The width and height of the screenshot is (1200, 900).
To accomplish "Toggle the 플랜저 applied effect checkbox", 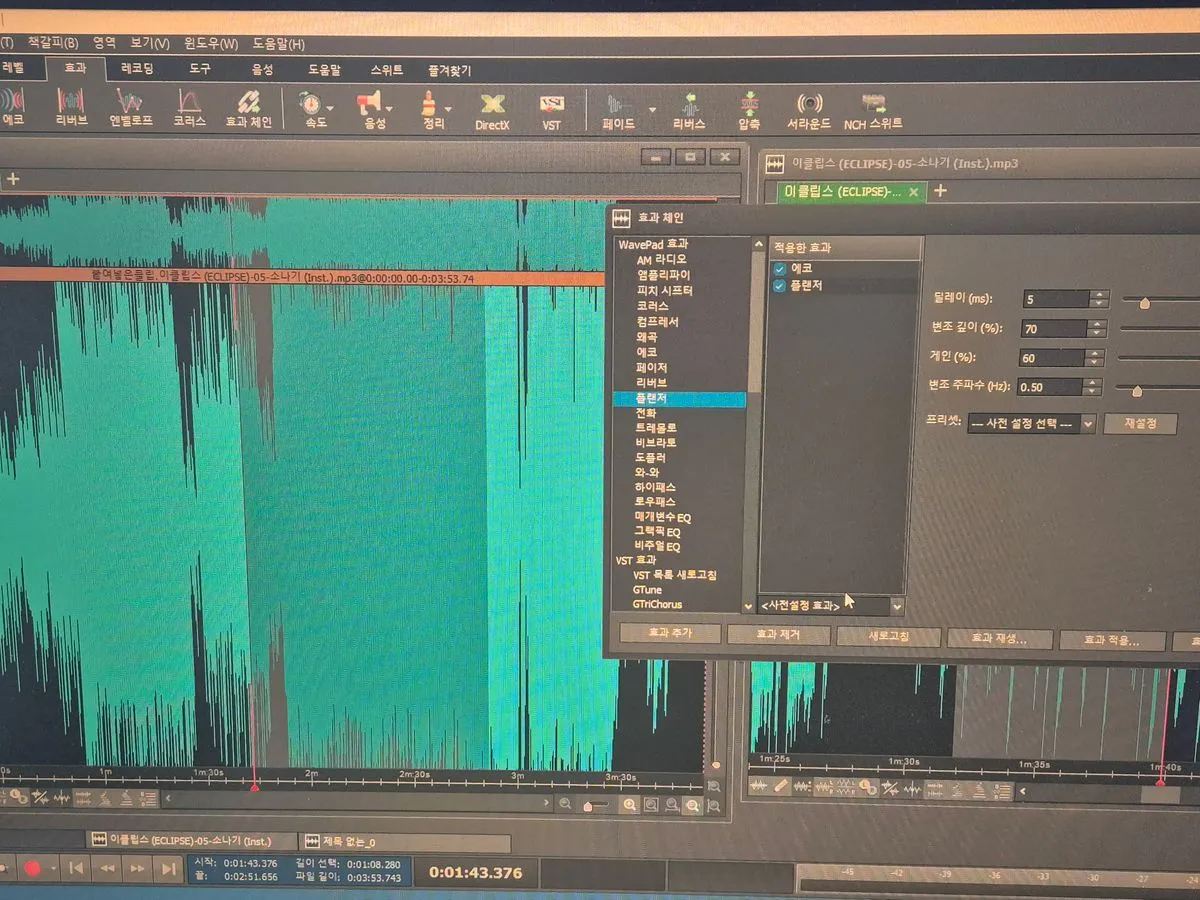I will pyautogui.click(x=779, y=287).
